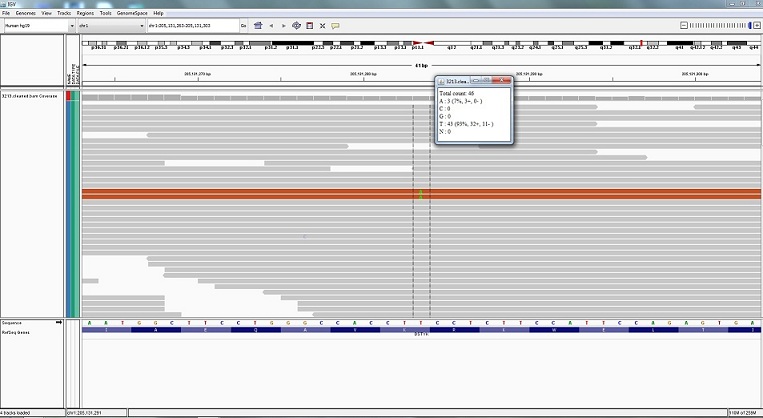Go forward with the right arrow icon
This screenshot has width=763, height=418.
284,25
